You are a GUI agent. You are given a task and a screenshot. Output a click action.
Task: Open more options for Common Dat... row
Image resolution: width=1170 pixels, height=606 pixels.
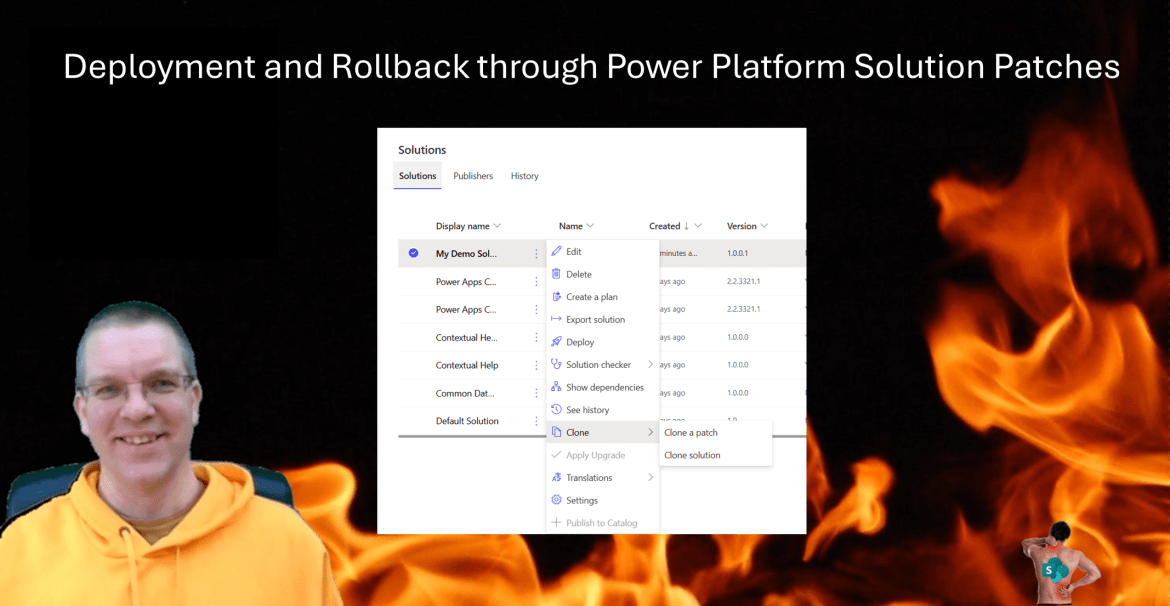click(536, 393)
